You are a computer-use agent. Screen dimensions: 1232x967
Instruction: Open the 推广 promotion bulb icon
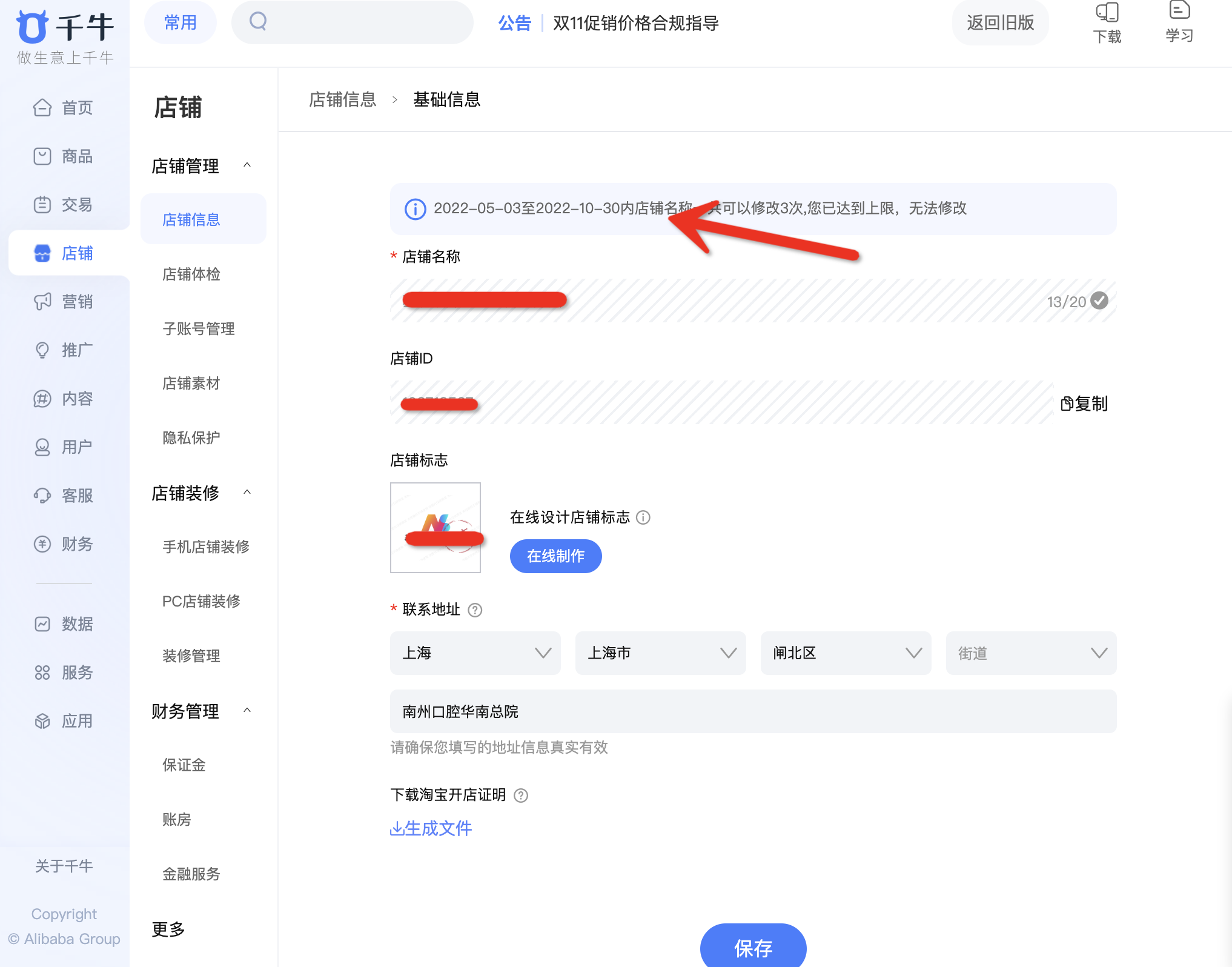point(42,350)
